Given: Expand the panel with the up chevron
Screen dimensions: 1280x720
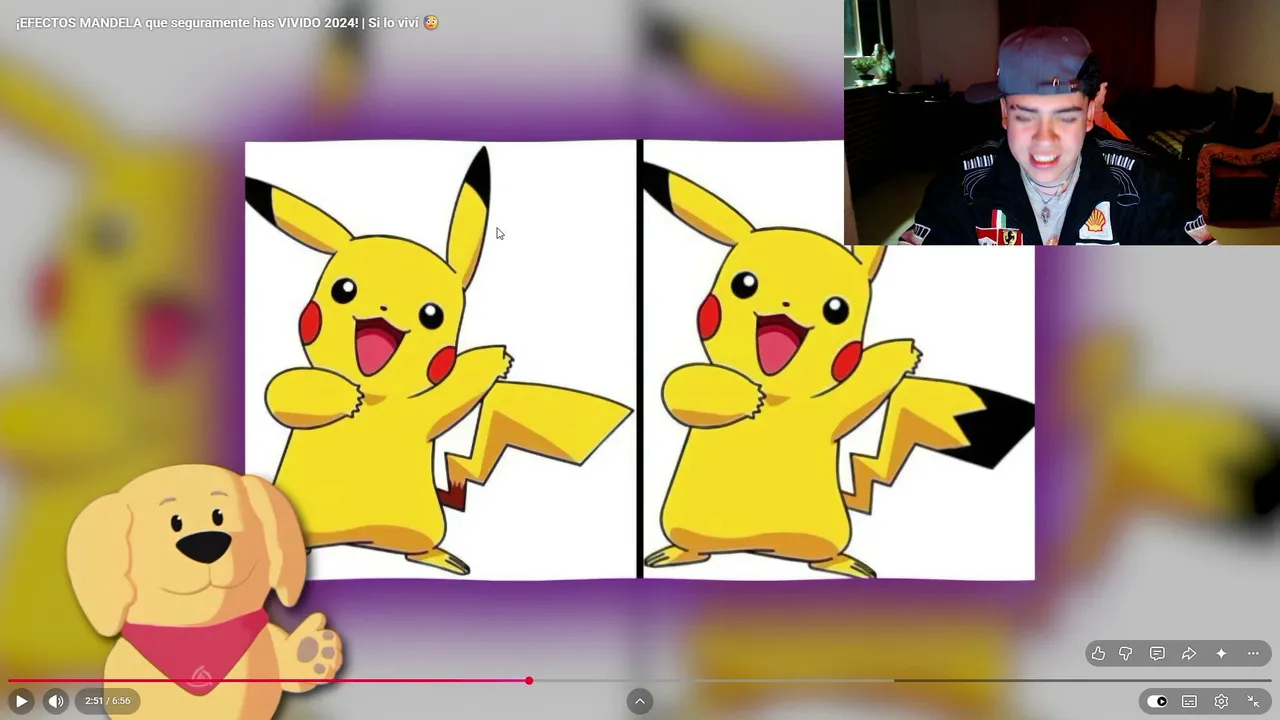Looking at the screenshot, I should pos(640,701).
